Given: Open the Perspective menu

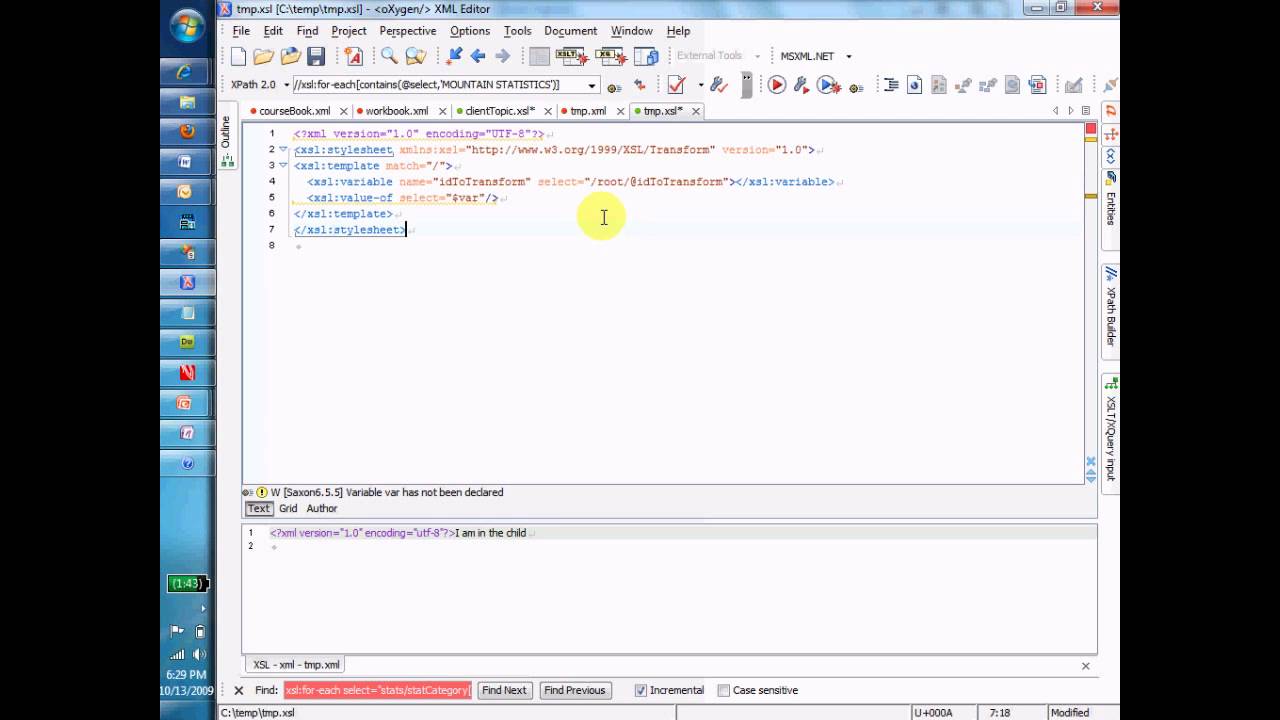Looking at the screenshot, I should point(408,31).
